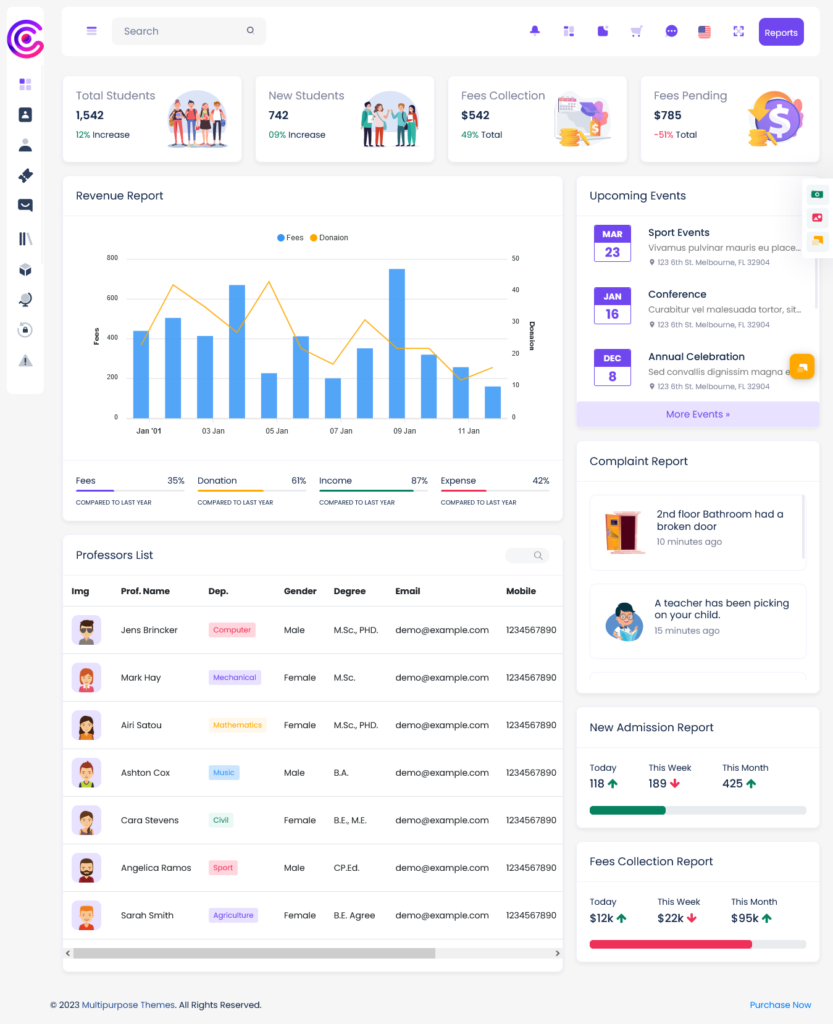The width and height of the screenshot is (833, 1024).
Task: Toggle the sidebar with the hamburger menu
Action: 91,30
